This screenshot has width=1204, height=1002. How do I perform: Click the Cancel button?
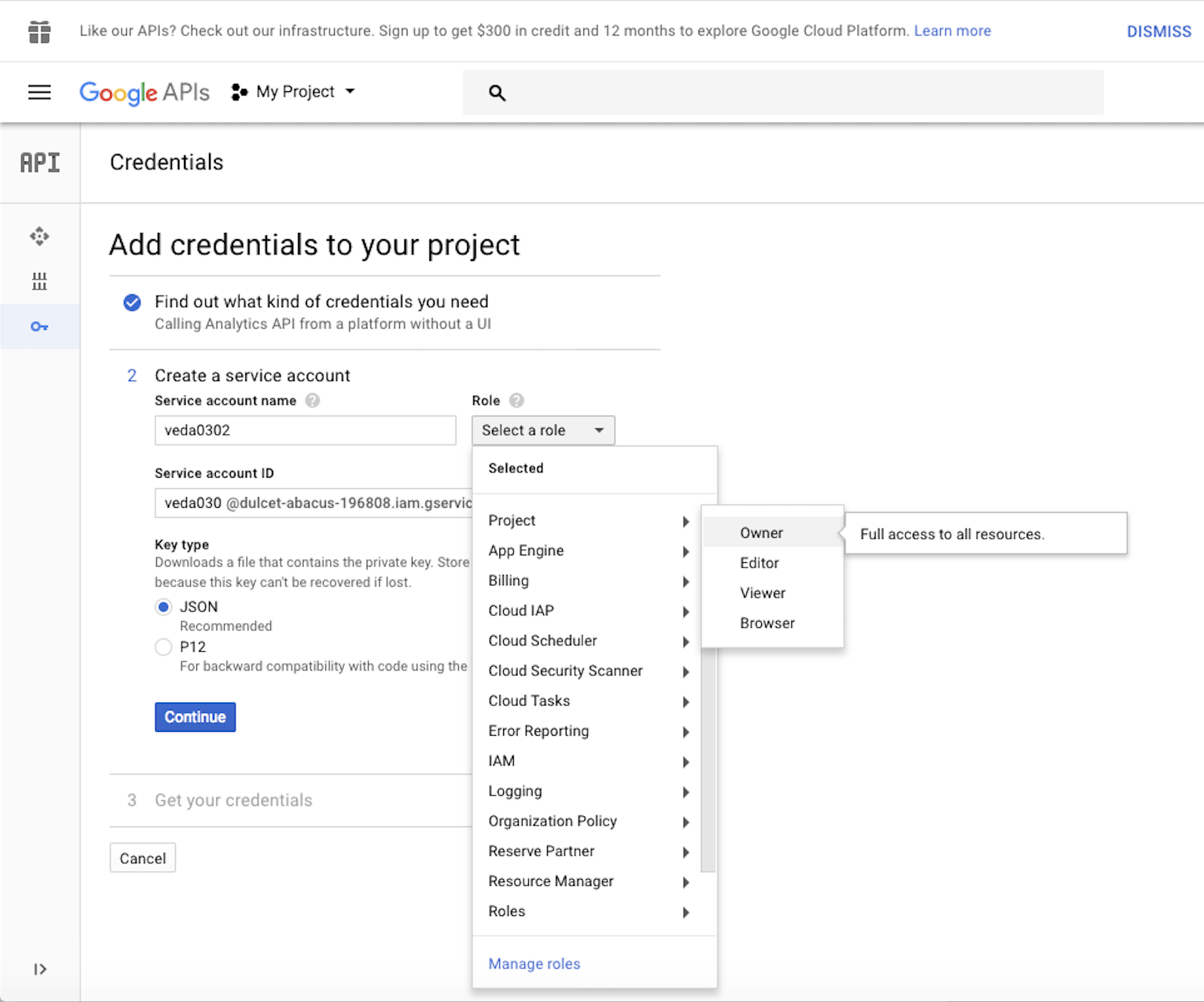pyautogui.click(x=143, y=858)
